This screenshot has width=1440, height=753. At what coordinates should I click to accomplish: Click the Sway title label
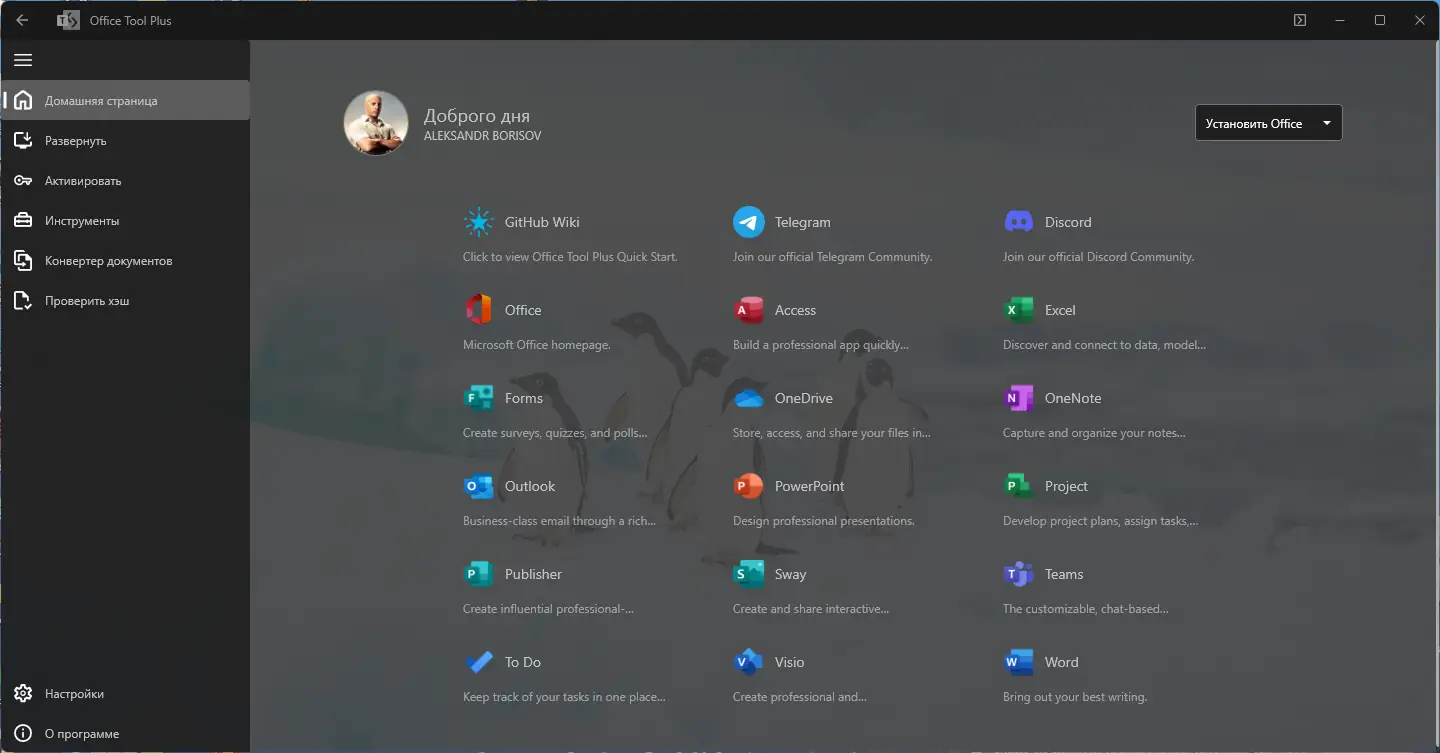click(x=791, y=574)
